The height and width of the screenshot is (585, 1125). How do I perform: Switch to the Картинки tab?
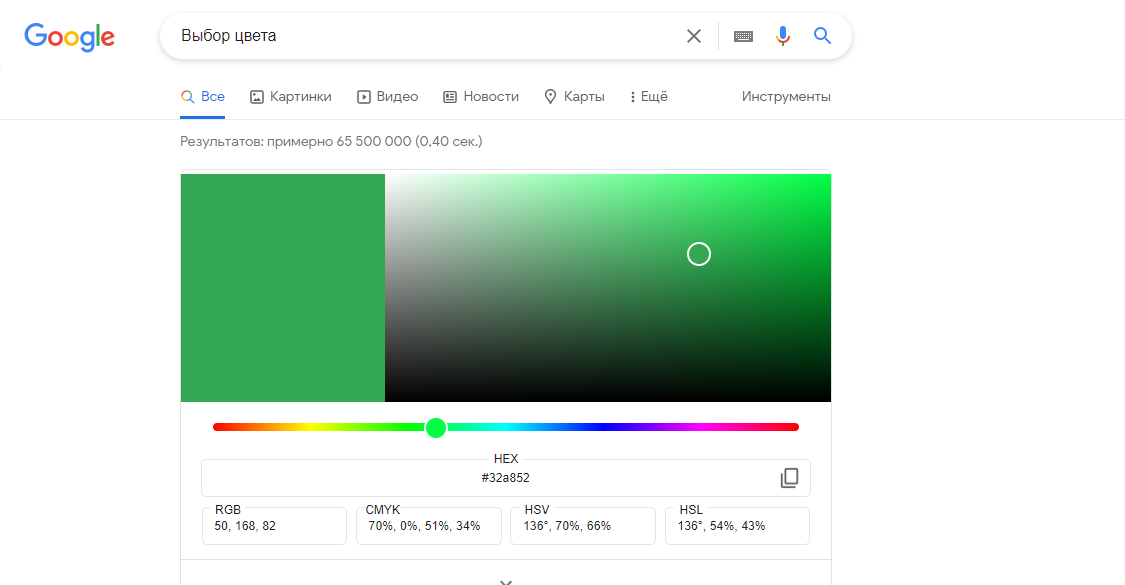297,96
